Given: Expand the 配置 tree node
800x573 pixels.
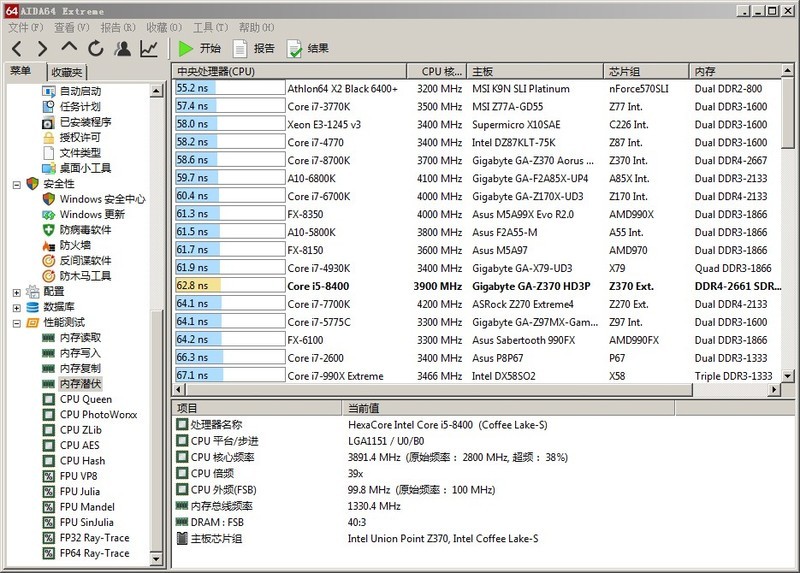Looking at the screenshot, I should pyautogui.click(x=17, y=292).
